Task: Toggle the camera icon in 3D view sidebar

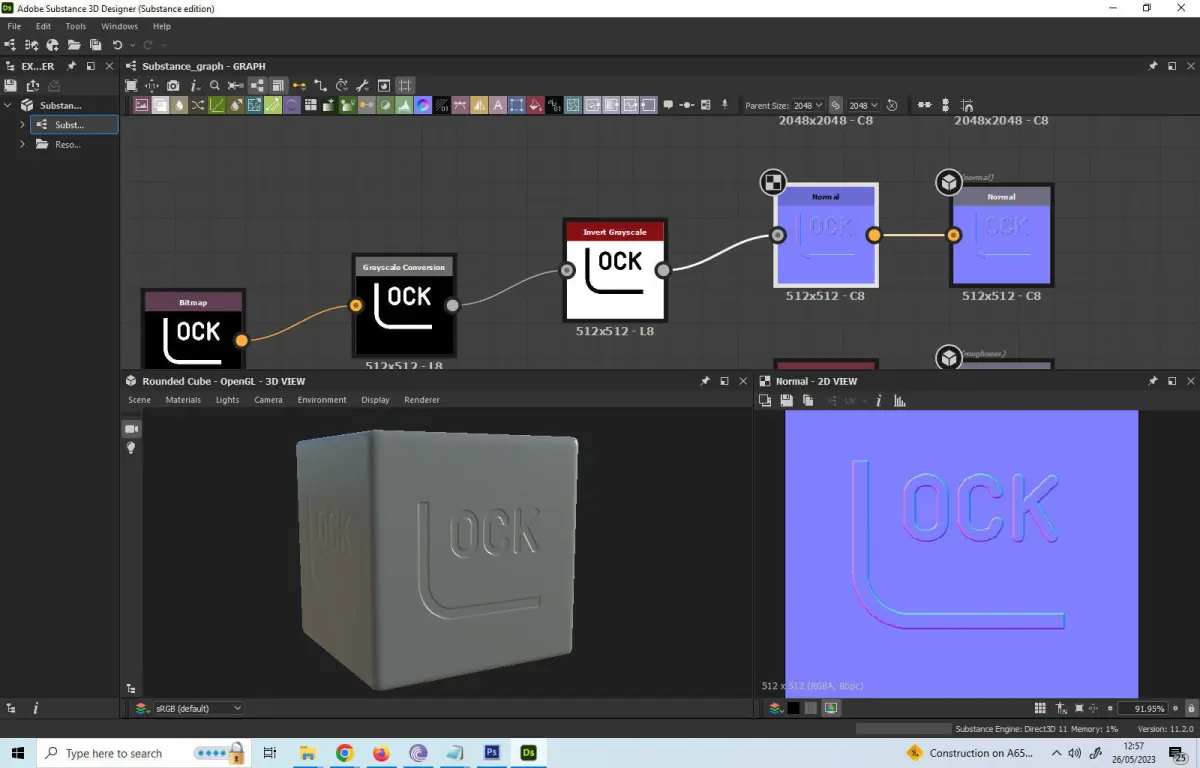Action: 130,428
